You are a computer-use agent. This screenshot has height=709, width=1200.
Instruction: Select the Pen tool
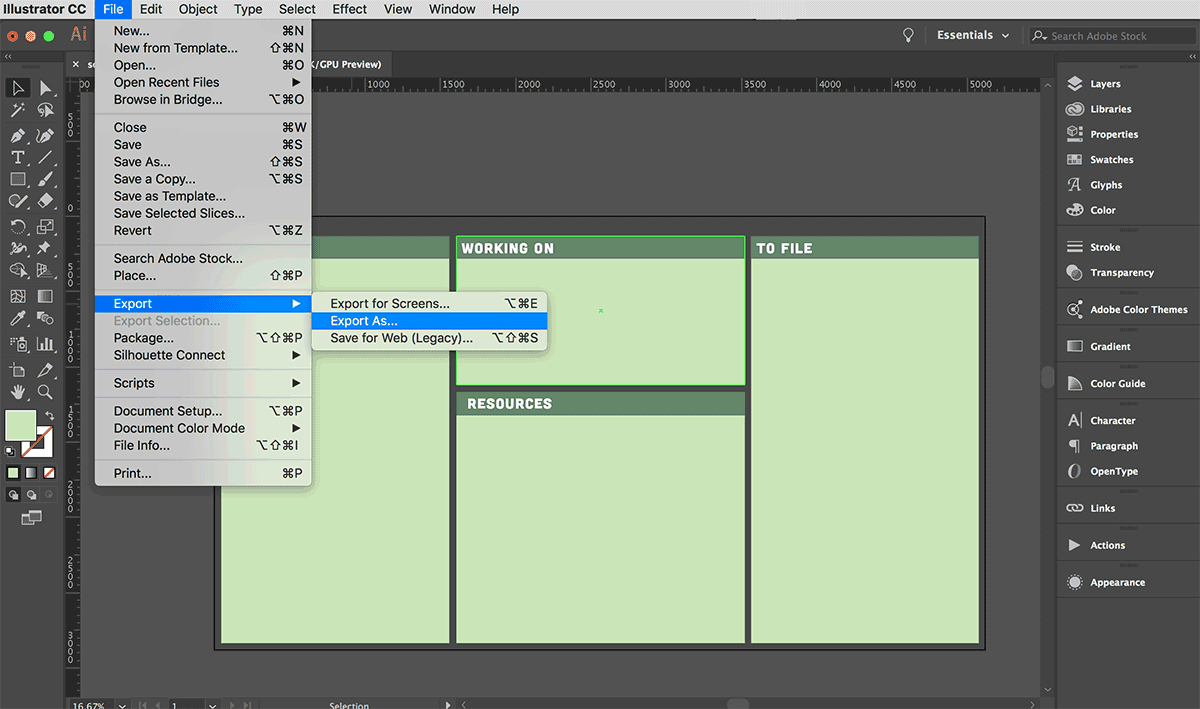(18, 135)
